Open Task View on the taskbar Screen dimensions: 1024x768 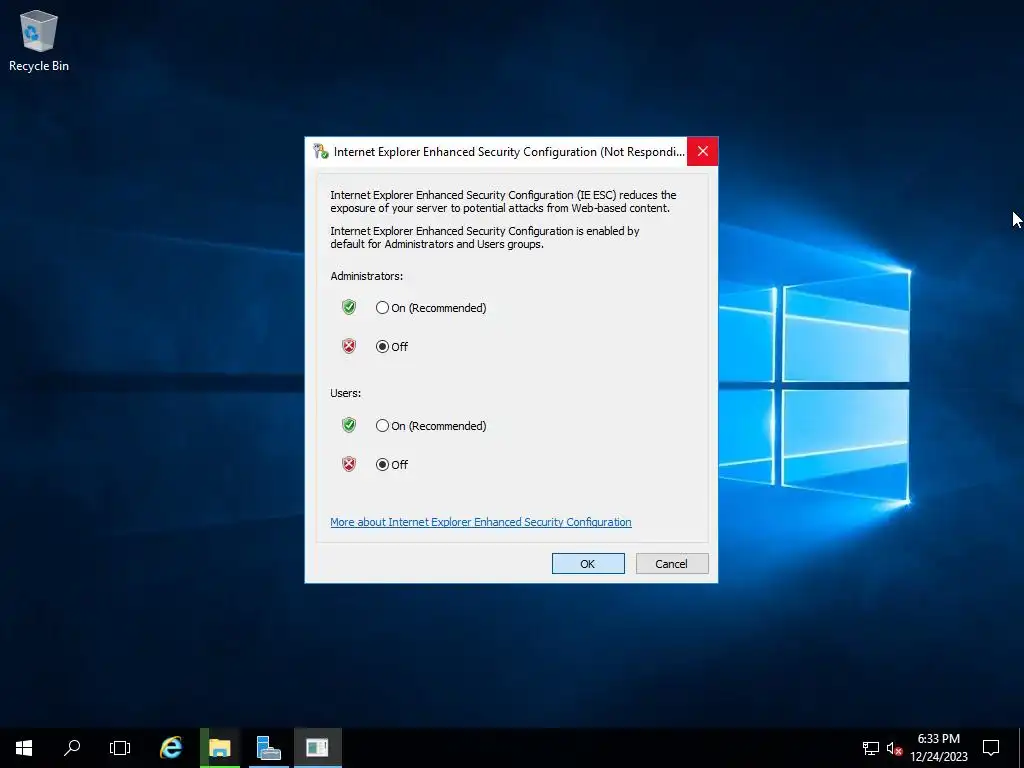pos(120,748)
